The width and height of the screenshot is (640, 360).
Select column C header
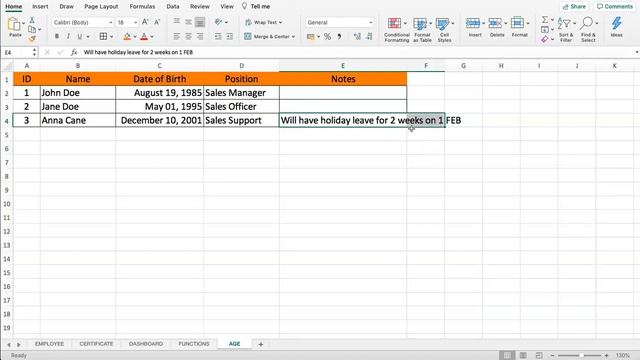159,66
